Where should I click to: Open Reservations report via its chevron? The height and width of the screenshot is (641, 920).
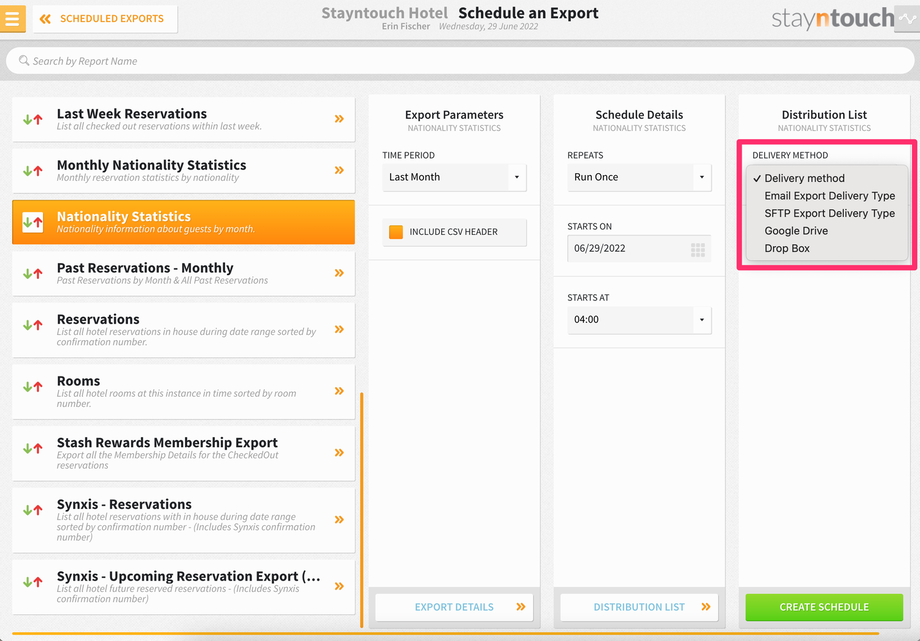click(339, 329)
